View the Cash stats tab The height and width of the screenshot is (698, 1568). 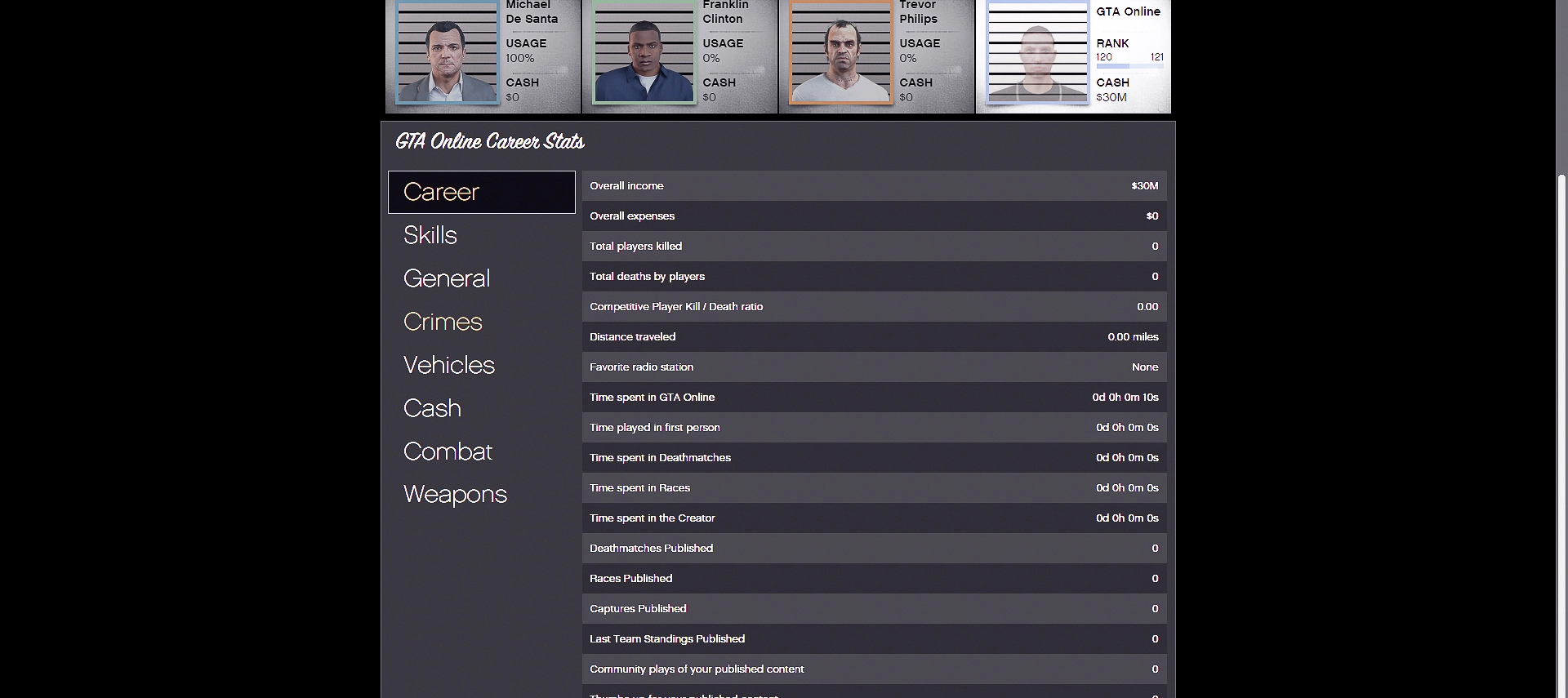[x=432, y=408]
